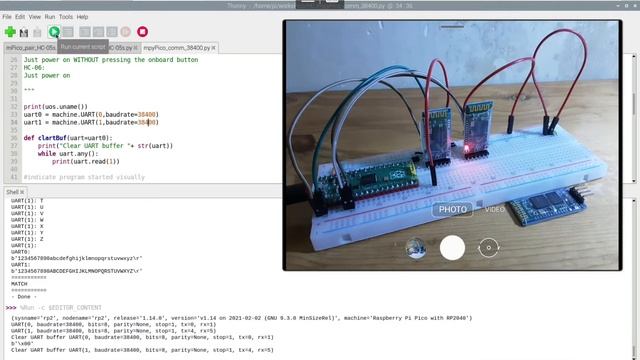The width and height of the screenshot is (640, 360).
Task: Close the partly hidden HC-05s.py tab
Action: coord(136,48)
